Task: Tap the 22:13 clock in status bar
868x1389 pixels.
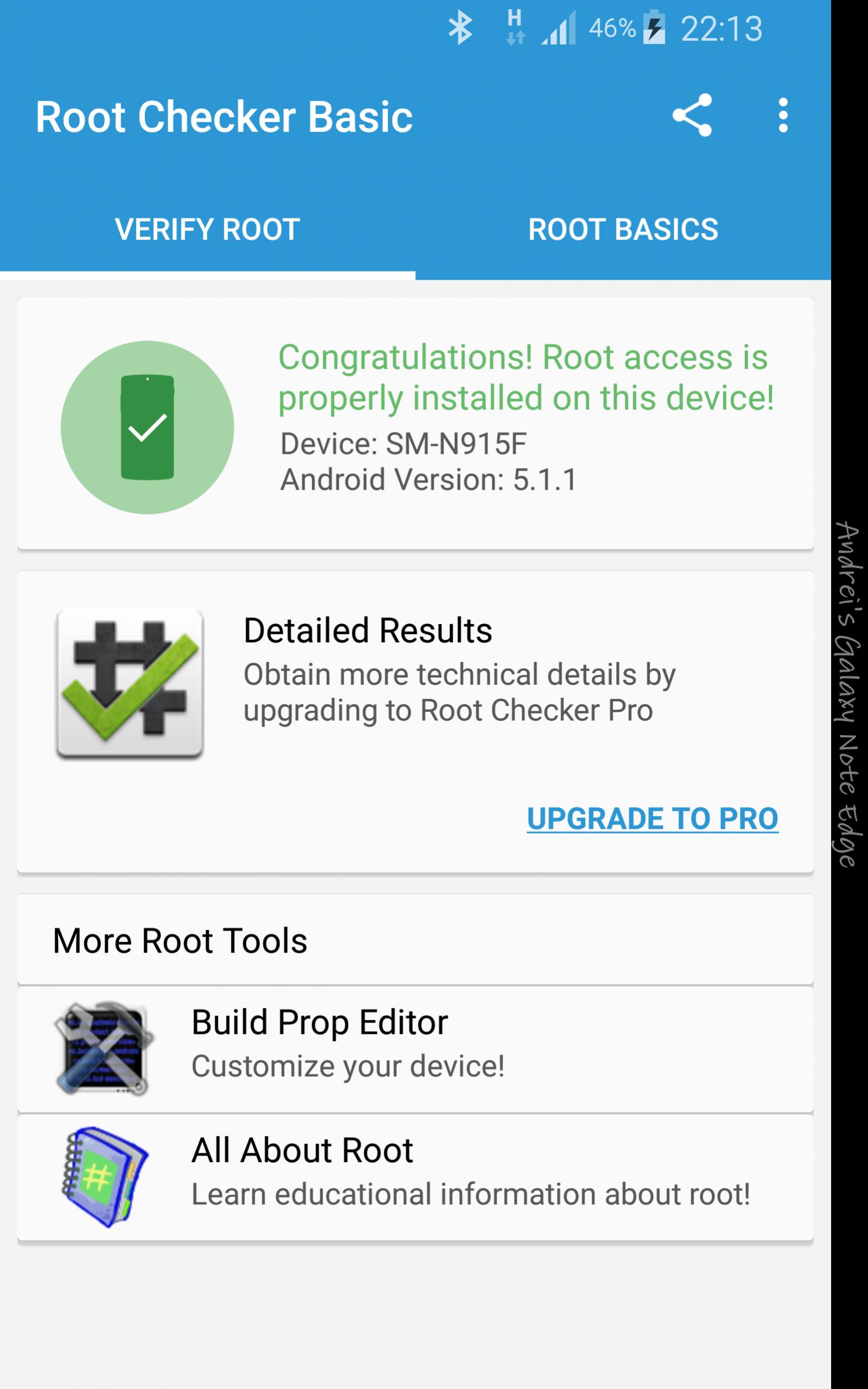Action: [x=721, y=29]
